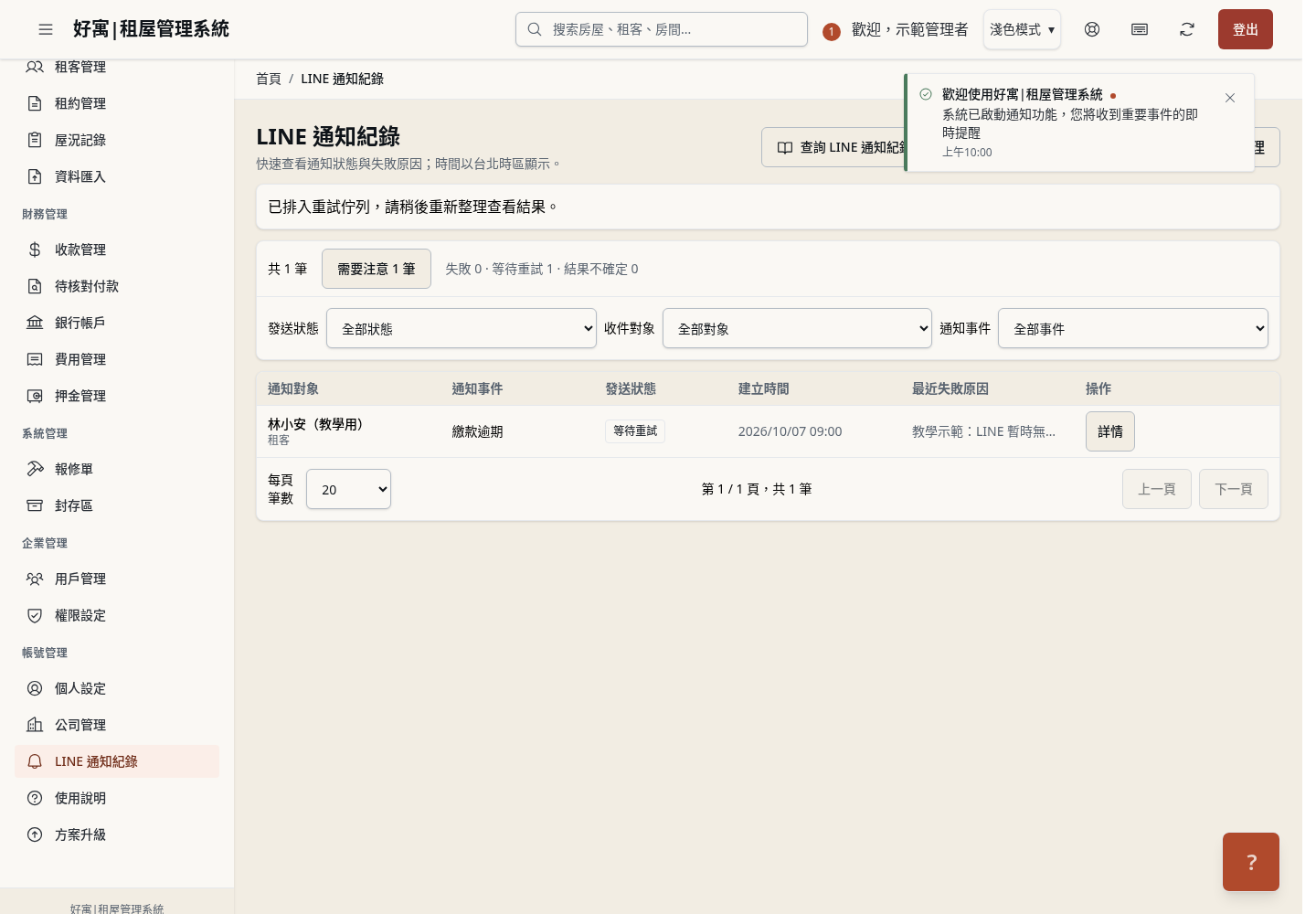Screen dimensions: 1316x914
Task: Focus the 搜索房屋、租客、房間 search field
Action: (662, 29)
